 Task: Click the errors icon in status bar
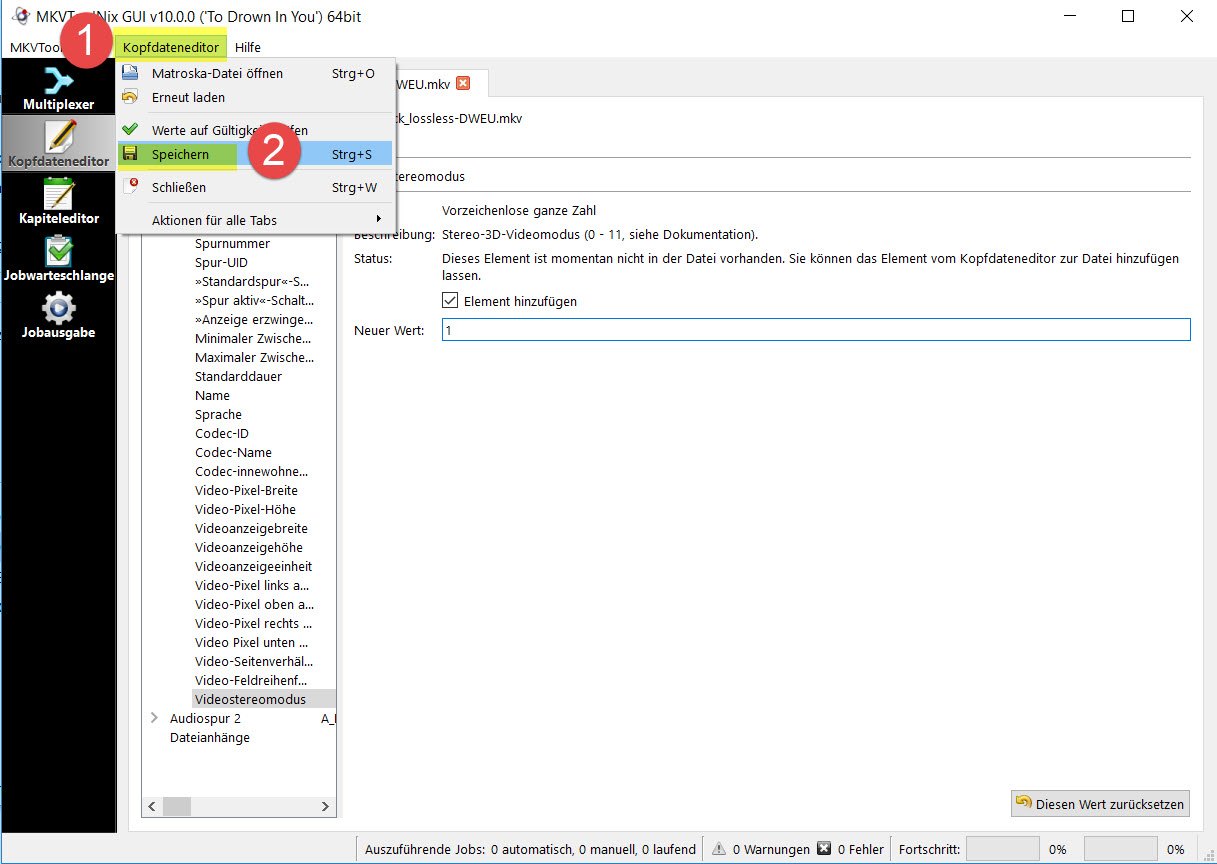(824, 849)
